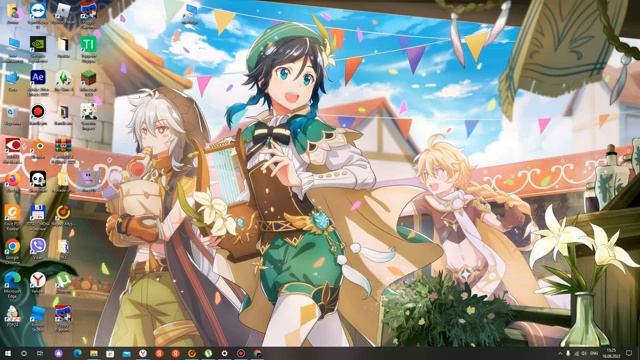Open File Explorer from the taskbar
Screen dimensions: 640x360
pos(94,353)
